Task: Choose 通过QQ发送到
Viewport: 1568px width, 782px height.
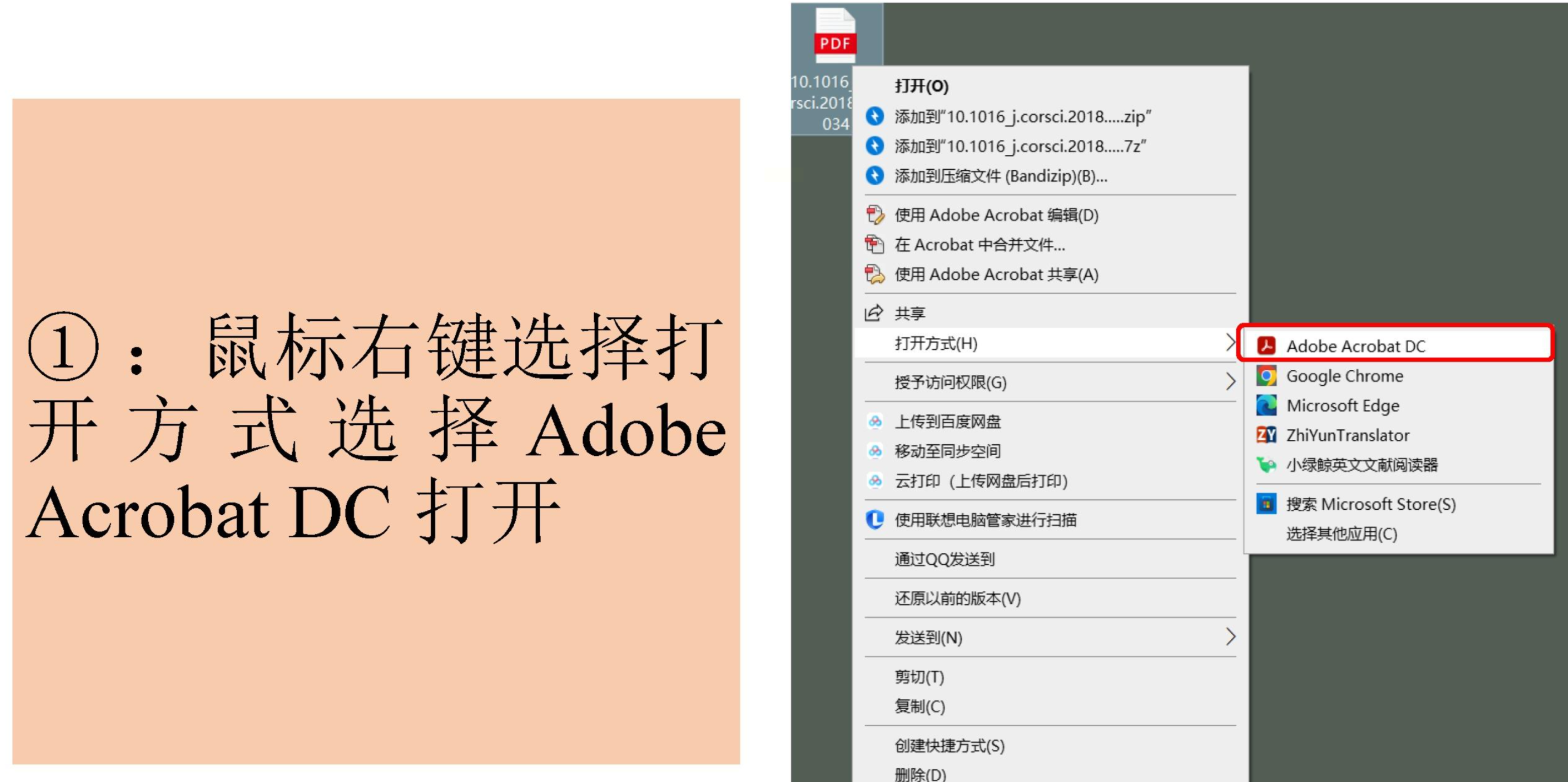Action: click(x=1051, y=559)
